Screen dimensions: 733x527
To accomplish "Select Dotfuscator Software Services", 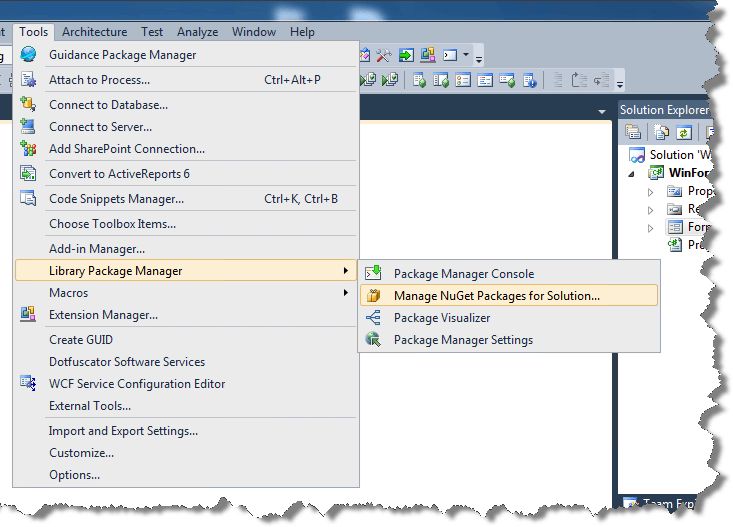I will (186, 362).
